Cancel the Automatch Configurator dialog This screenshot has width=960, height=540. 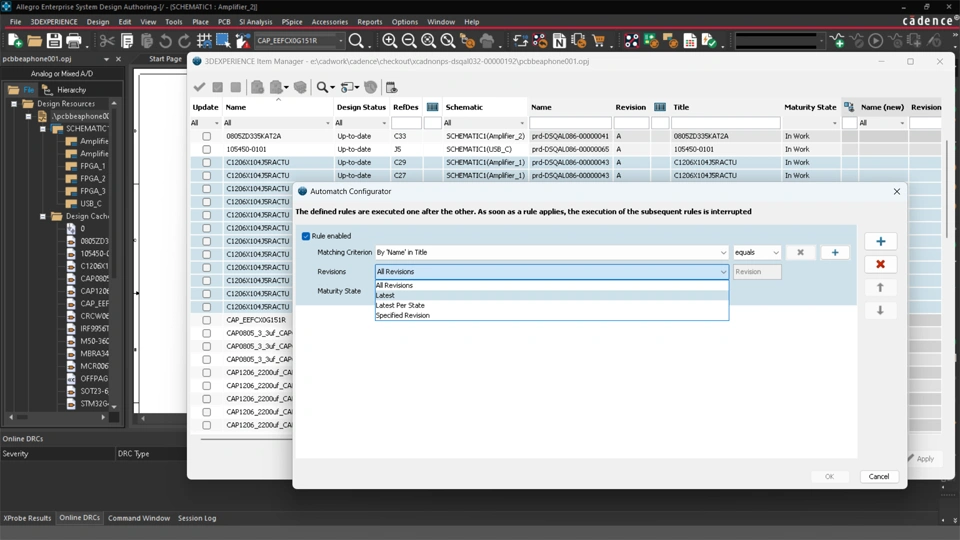click(879, 476)
